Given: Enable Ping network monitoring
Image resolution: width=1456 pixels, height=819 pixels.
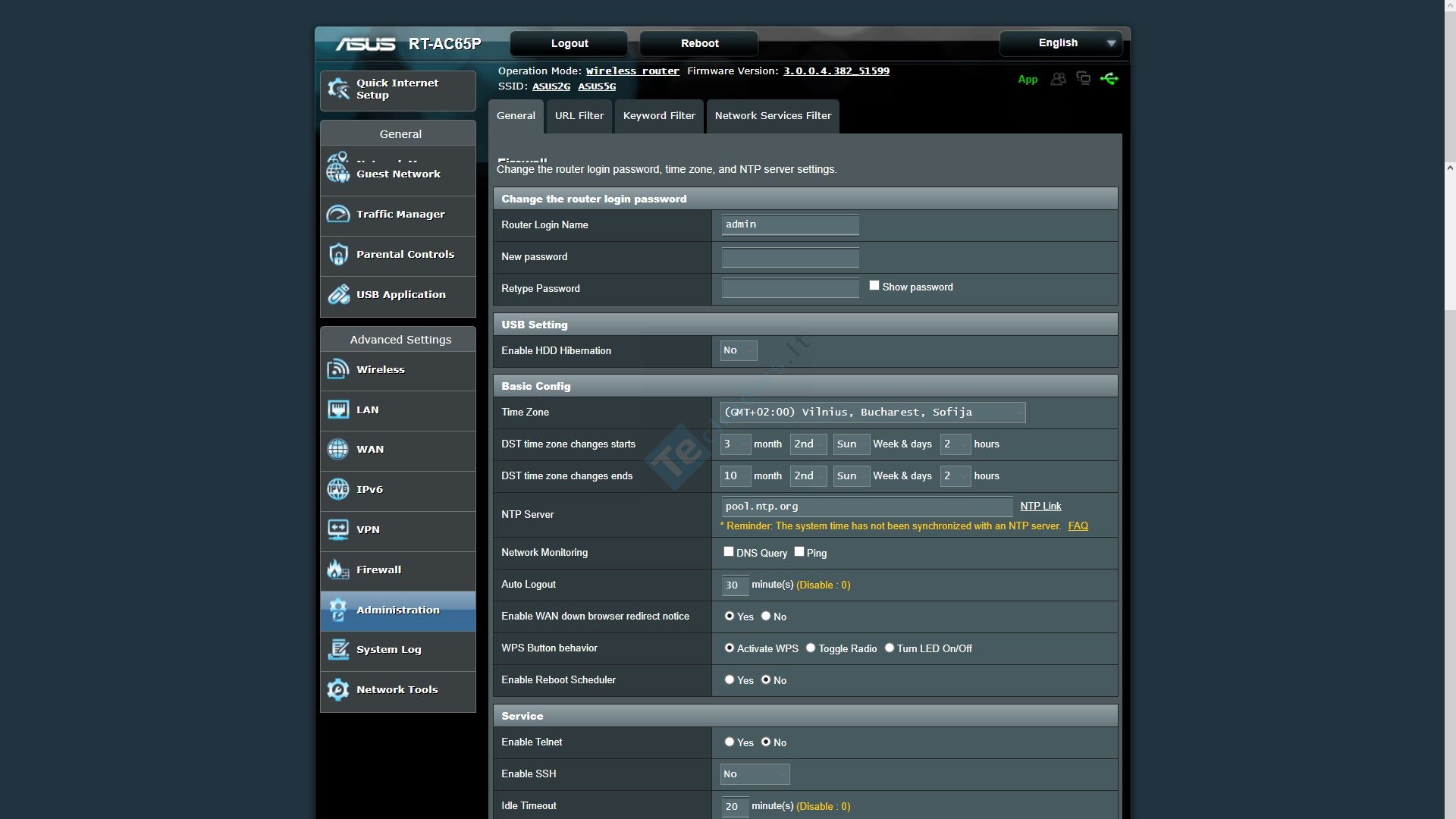Looking at the screenshot, I should coord(799,552).
